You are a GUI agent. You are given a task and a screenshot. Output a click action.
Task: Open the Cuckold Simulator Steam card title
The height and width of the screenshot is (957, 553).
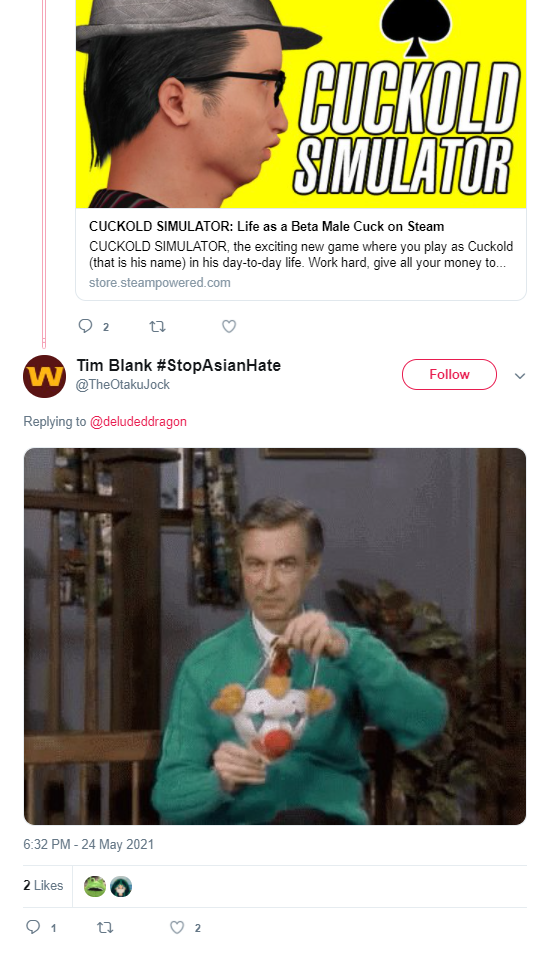pyautogui.click(x=267, y=226)
